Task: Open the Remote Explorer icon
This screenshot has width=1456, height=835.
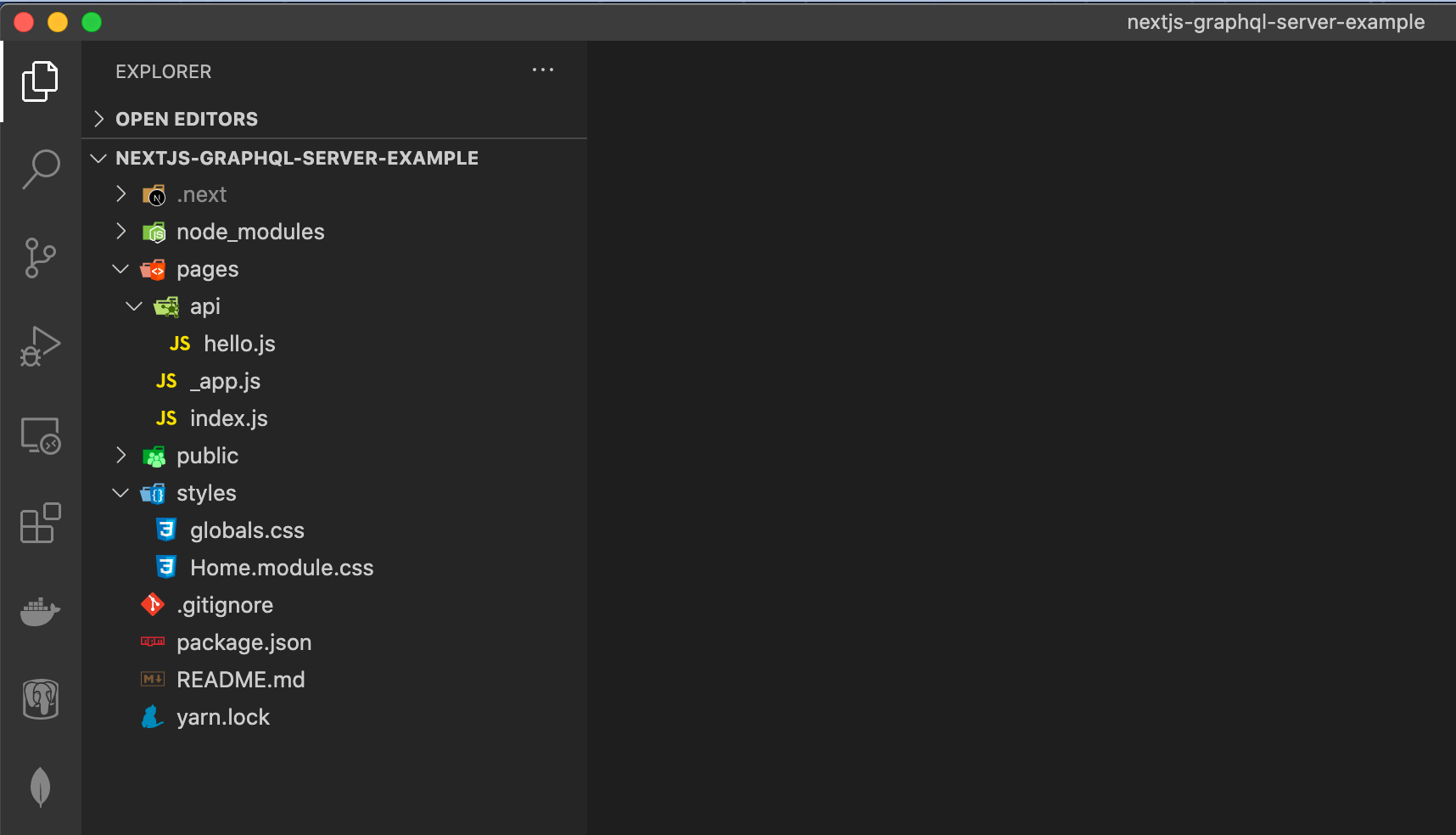Action: point(40,435)
